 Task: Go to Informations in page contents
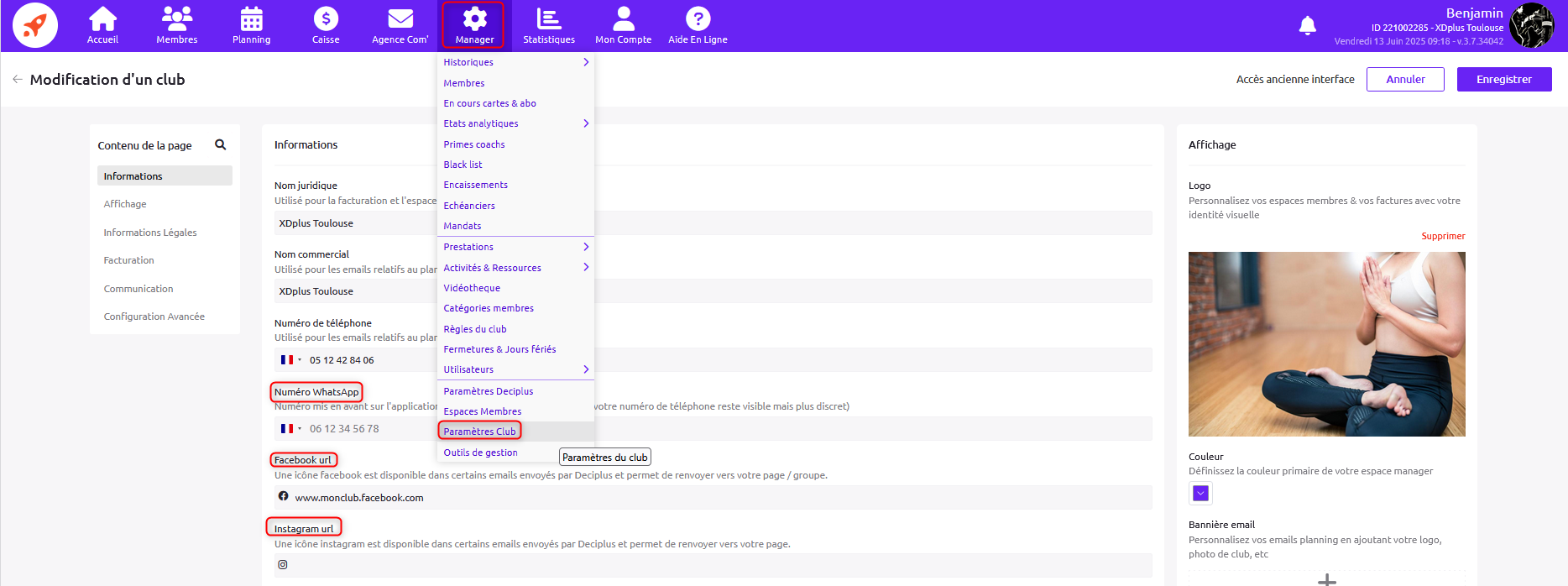pos(165,175)
